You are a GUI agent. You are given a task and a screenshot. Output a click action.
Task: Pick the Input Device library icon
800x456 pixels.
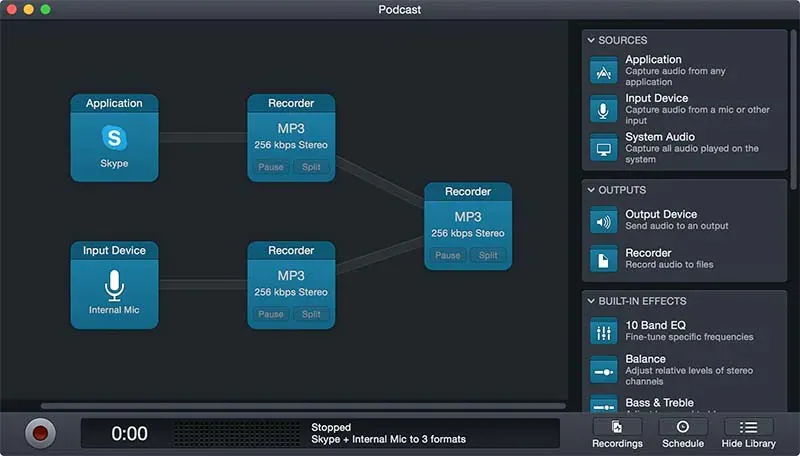(603, 109)
